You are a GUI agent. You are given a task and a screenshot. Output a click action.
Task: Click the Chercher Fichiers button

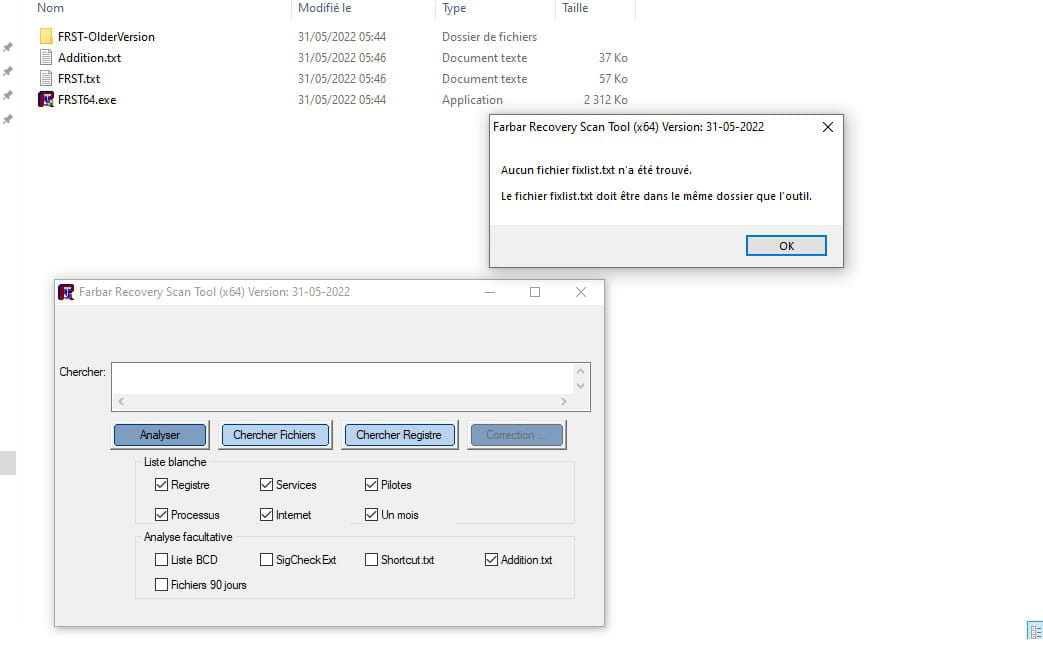(275, 435)
